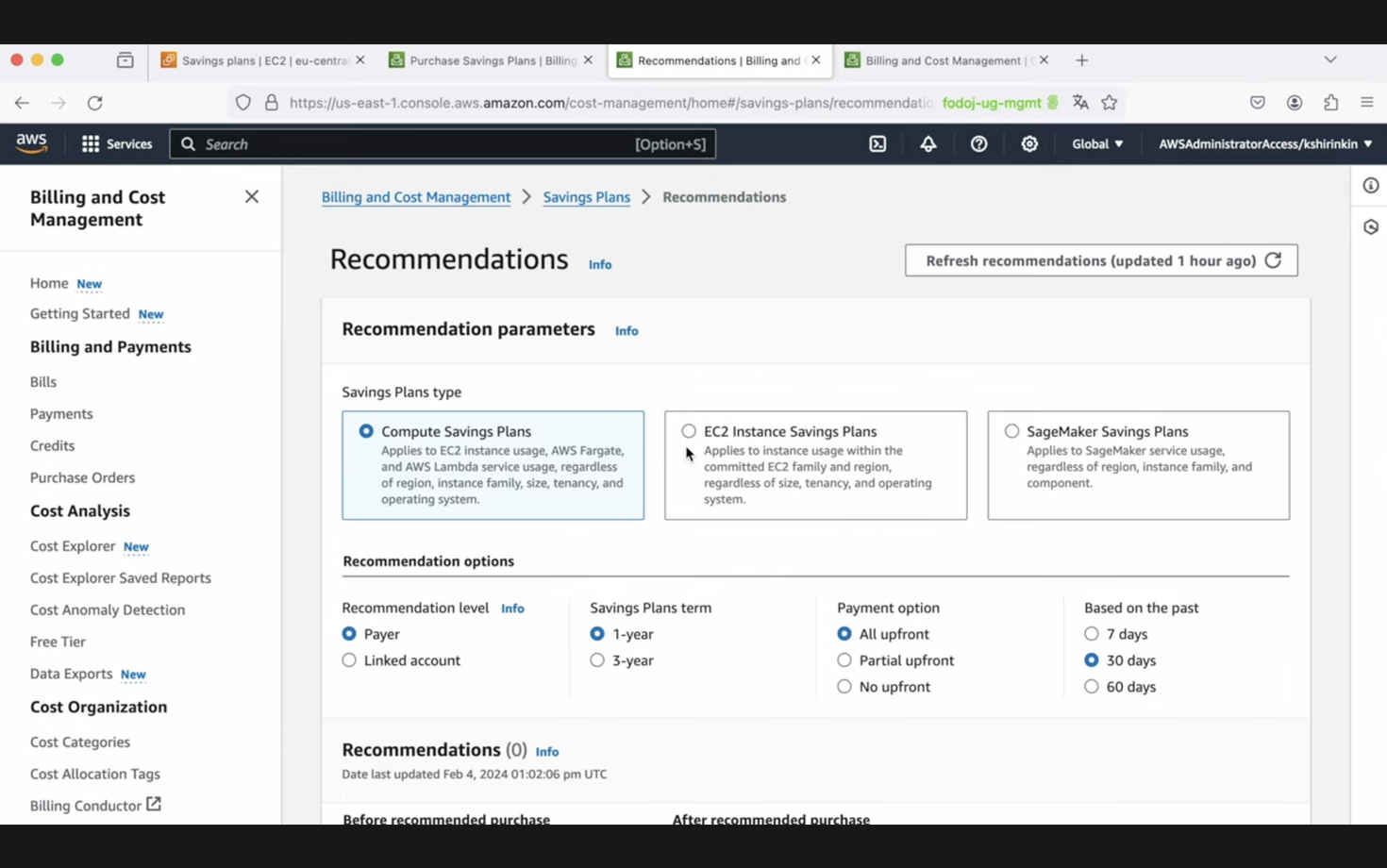
Task: Open Info link beside Recommendations (0)
Action: coord(547,752)
